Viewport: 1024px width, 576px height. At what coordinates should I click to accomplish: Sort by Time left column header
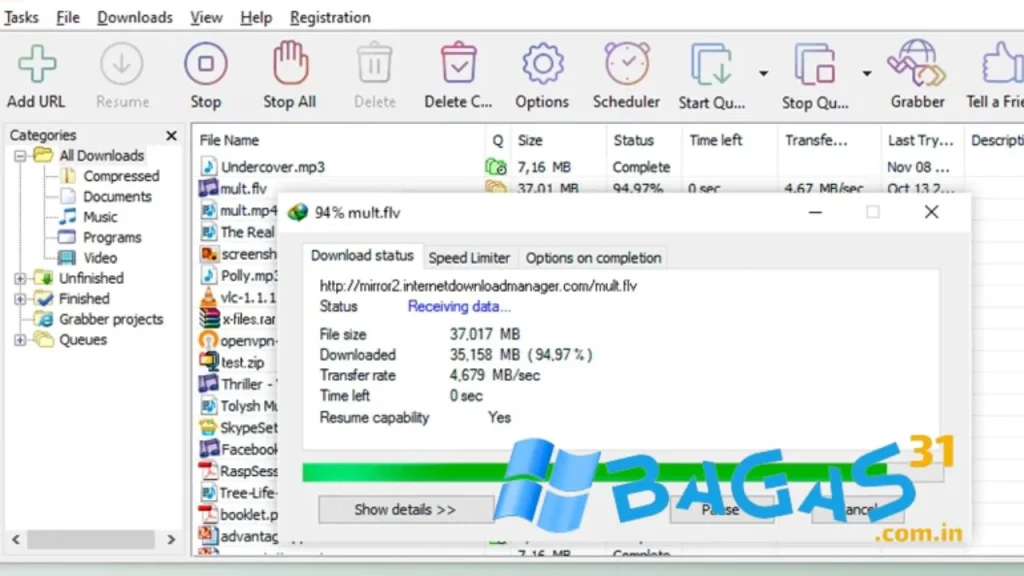point(716,140)
